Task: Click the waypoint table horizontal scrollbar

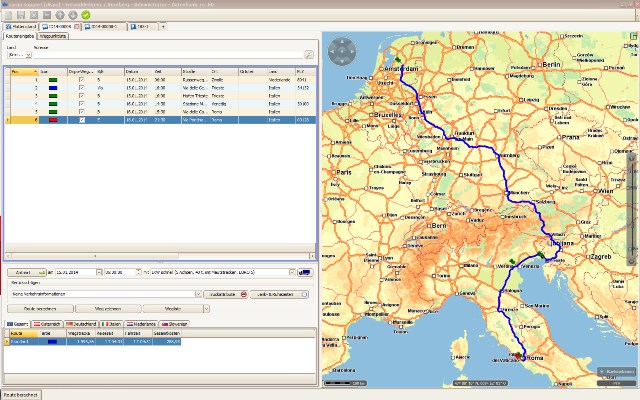Action: 160,256
